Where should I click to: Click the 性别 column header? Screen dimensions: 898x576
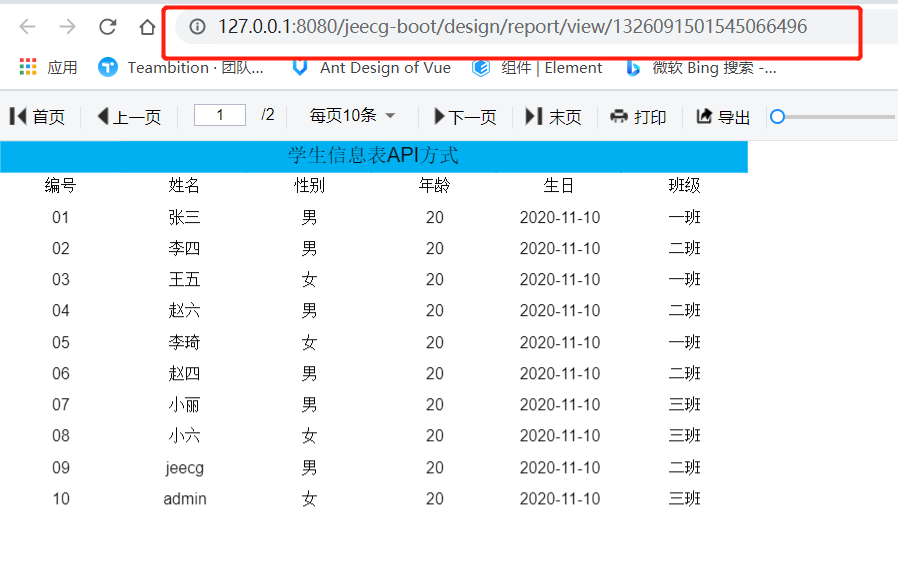point(309,186)
